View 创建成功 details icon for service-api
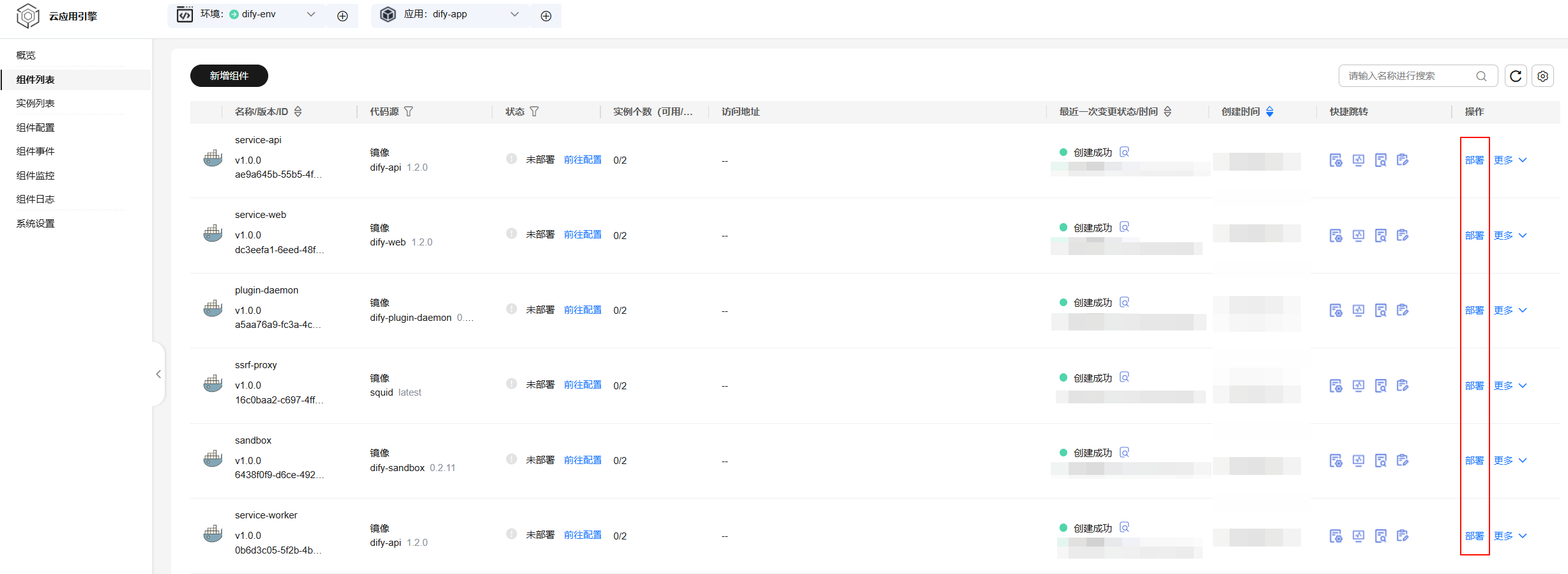Screen dimensions: 1568x574 pyautogui.click(x=1125, y=152)
